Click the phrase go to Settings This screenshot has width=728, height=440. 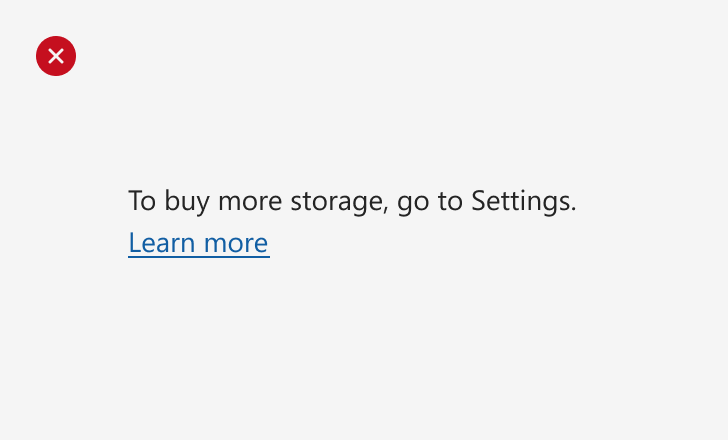487,202
